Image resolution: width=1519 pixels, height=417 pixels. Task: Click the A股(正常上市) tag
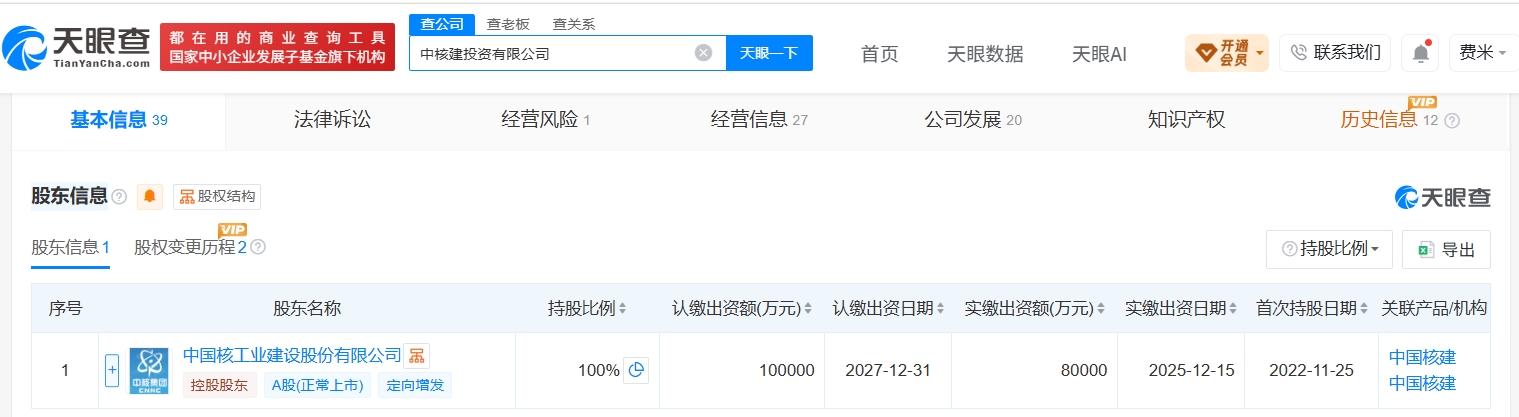tap(317, 385)
